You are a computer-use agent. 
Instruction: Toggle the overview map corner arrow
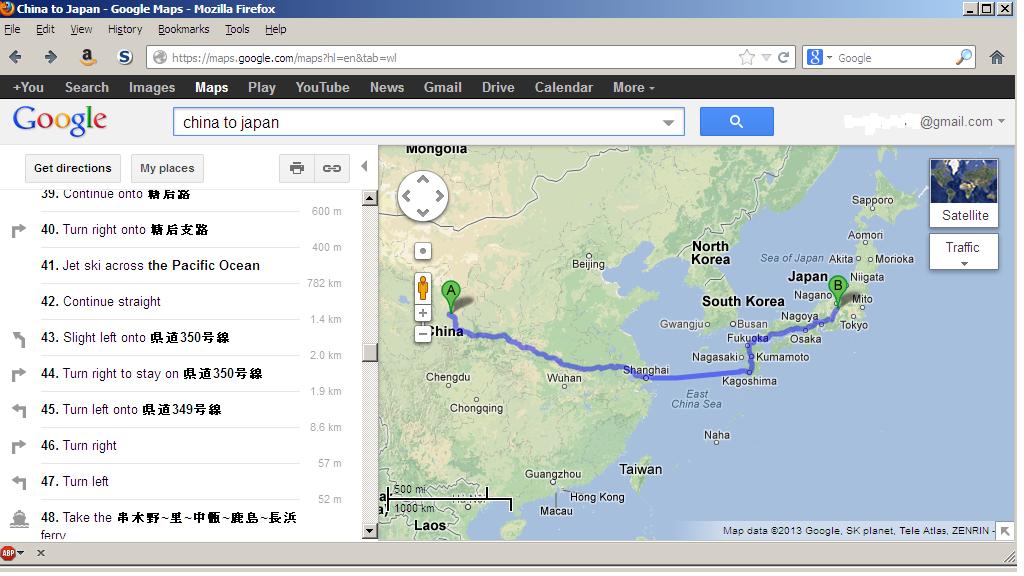(1005, 531)
